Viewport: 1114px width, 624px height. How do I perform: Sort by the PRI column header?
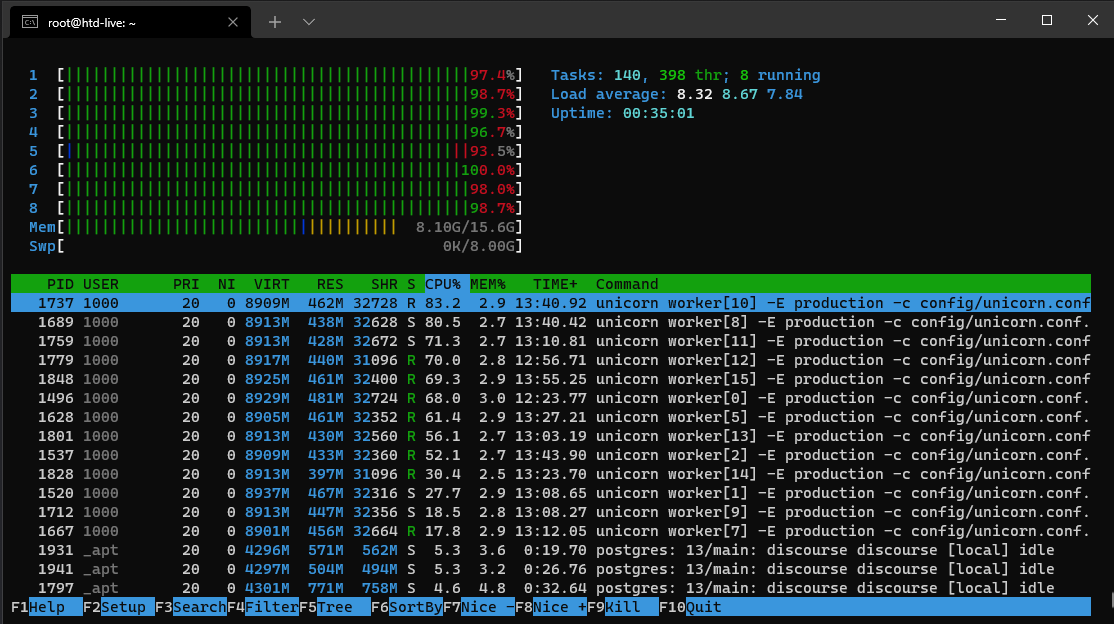coord(186,284)
